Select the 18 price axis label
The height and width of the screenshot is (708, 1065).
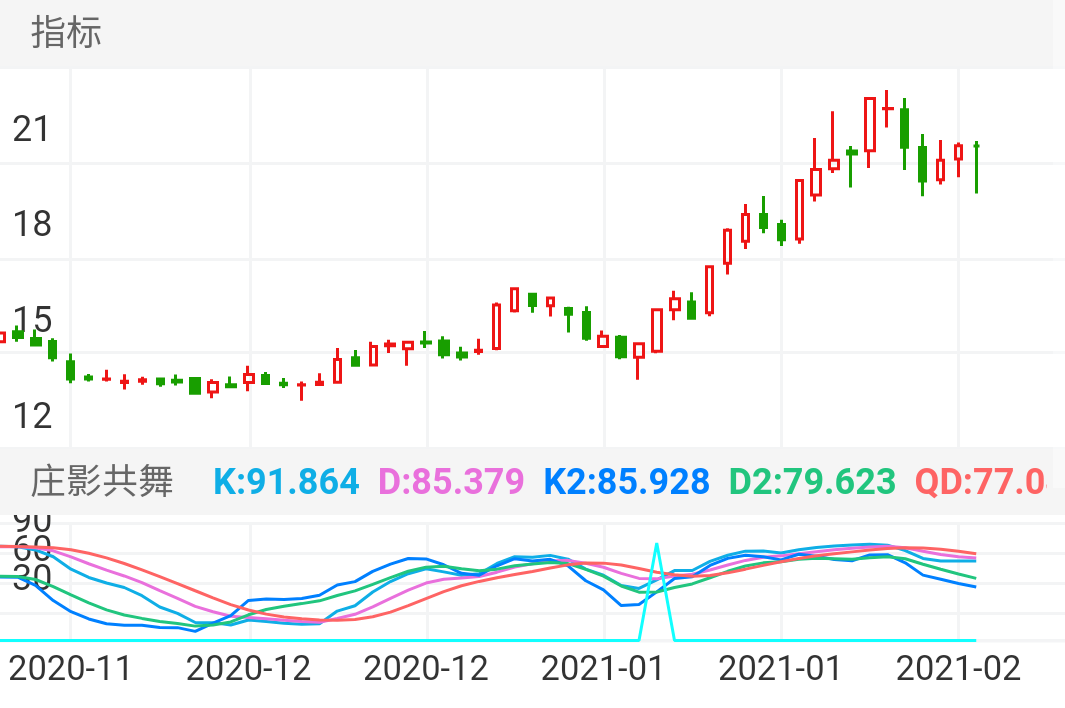pyautogui.click(x=31, y=224)
